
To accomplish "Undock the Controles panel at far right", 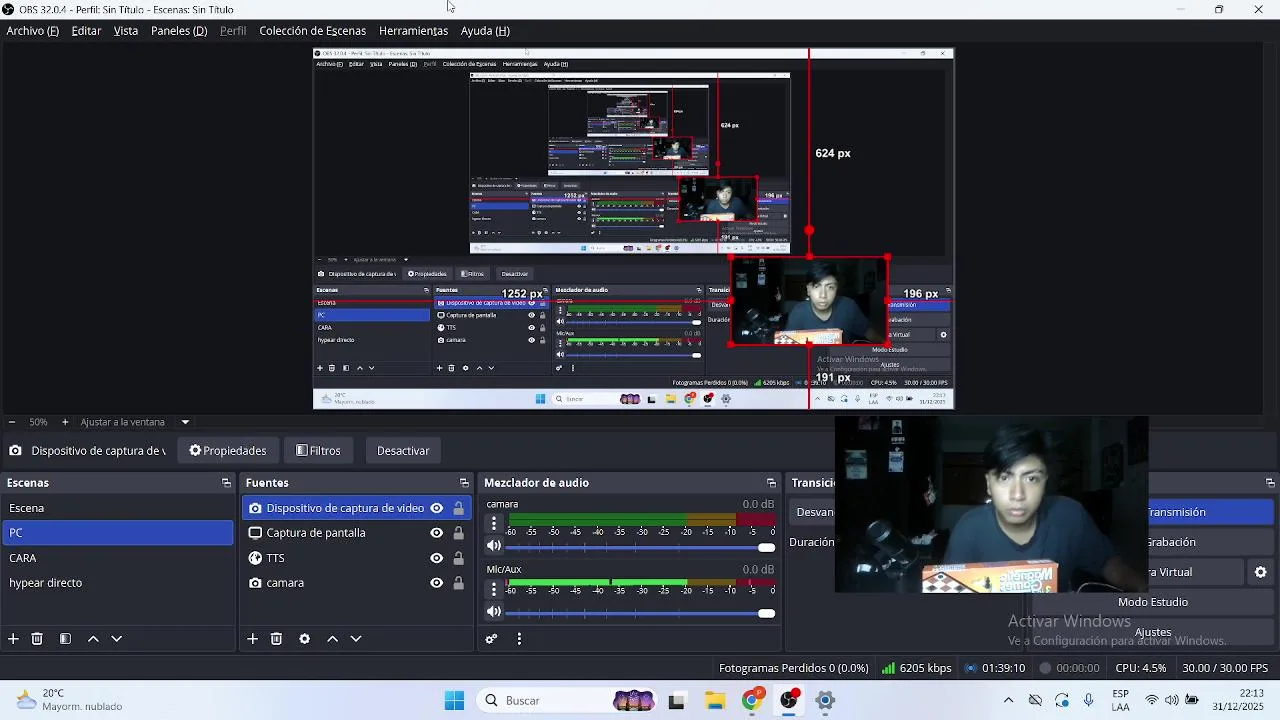I will [1271, 483].
